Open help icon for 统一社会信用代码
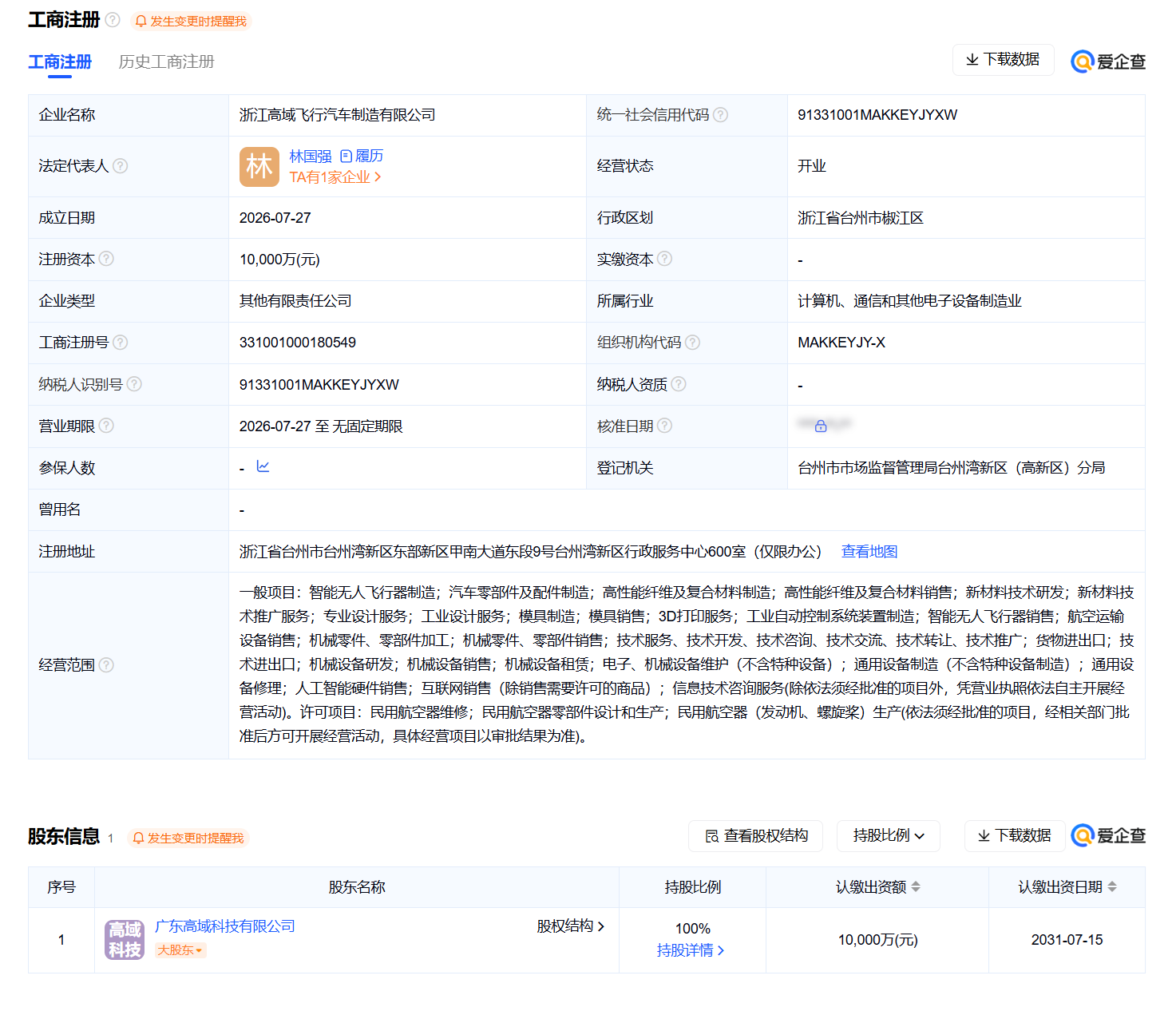 click(x=720, y=115)
